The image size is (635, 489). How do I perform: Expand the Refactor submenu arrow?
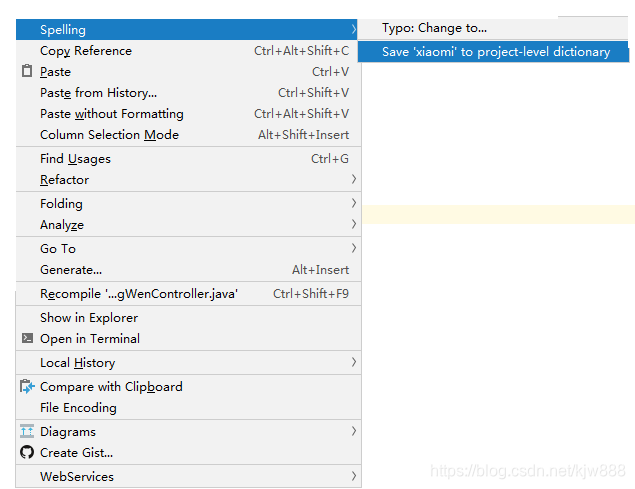354,179
